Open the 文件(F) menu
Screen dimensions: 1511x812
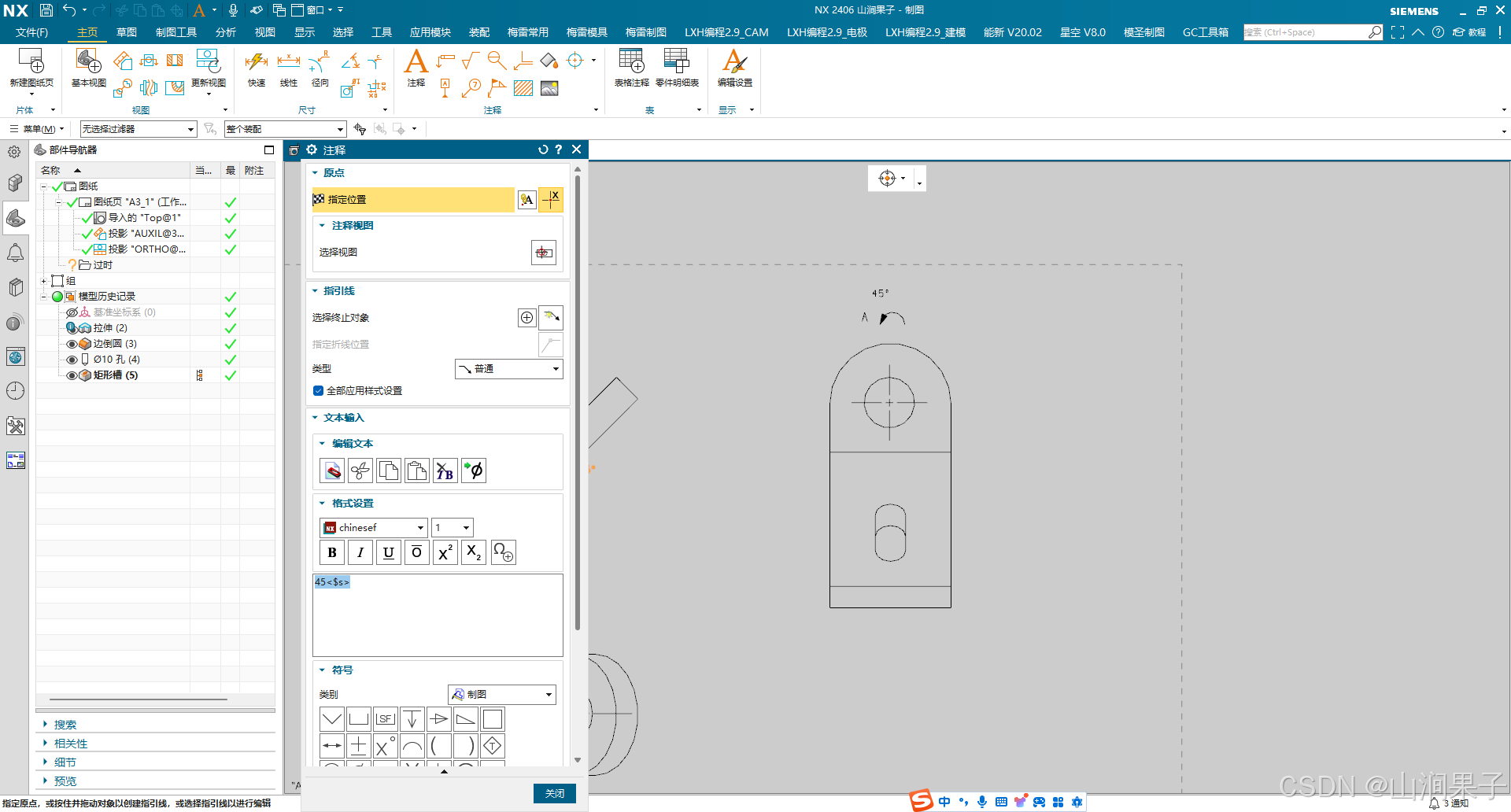(31, 32)
